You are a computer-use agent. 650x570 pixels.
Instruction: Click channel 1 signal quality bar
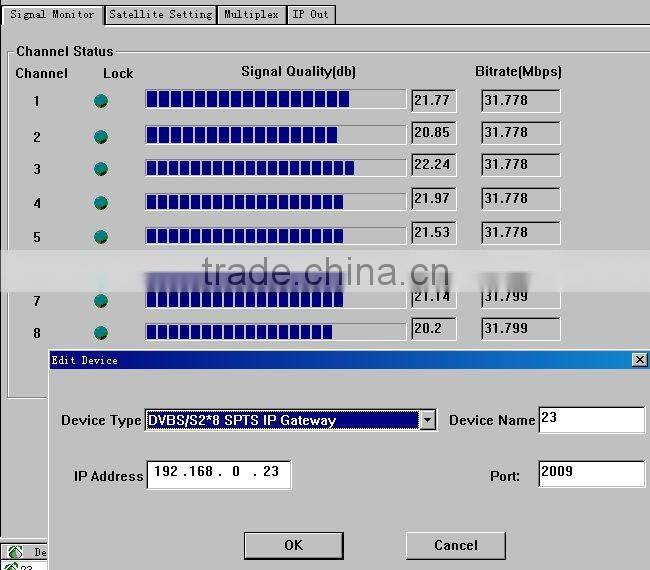[x=276, y=99]
